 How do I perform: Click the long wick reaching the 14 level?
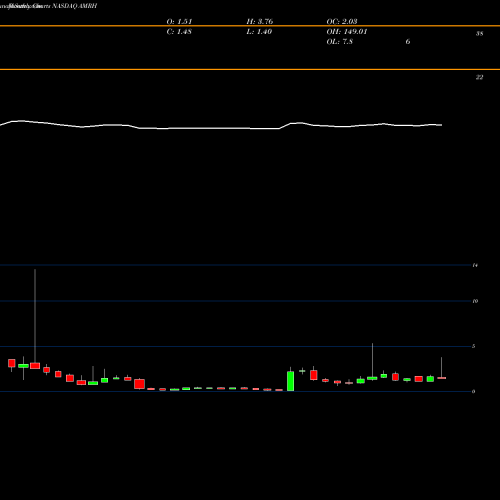tap(35, 316)
